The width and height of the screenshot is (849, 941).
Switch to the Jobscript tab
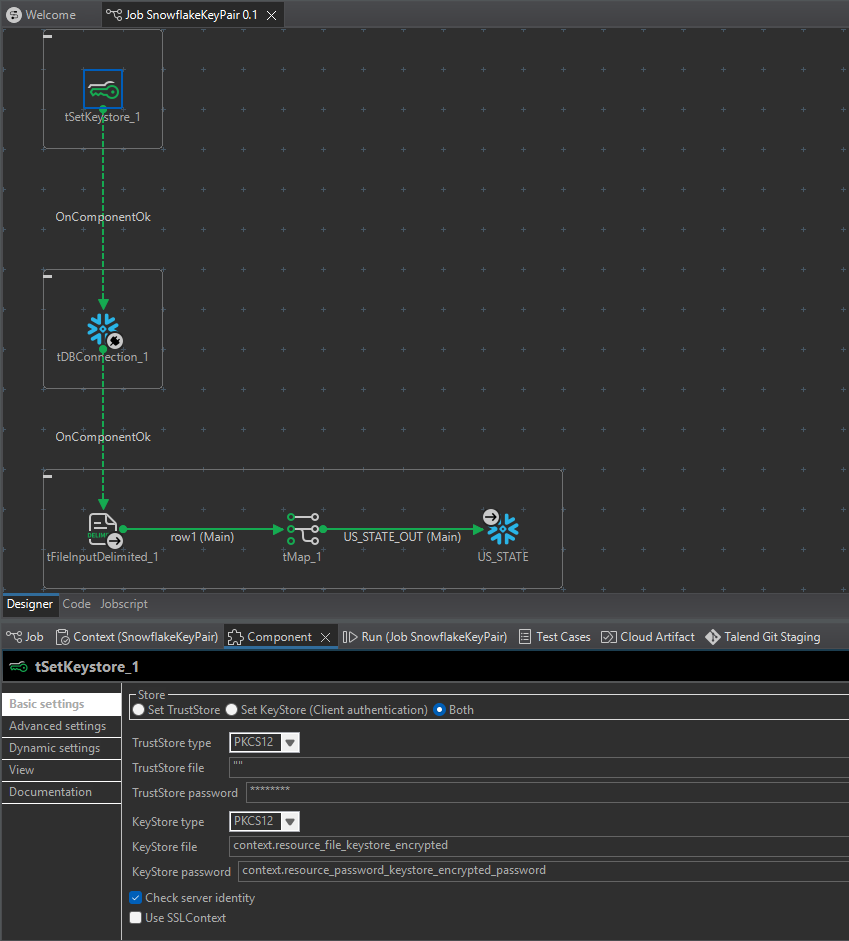click(x=123, y=603)
